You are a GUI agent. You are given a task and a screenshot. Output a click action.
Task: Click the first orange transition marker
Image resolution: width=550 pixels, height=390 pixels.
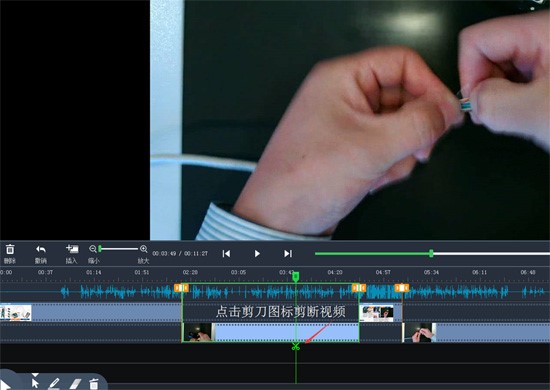pos(181,288)
